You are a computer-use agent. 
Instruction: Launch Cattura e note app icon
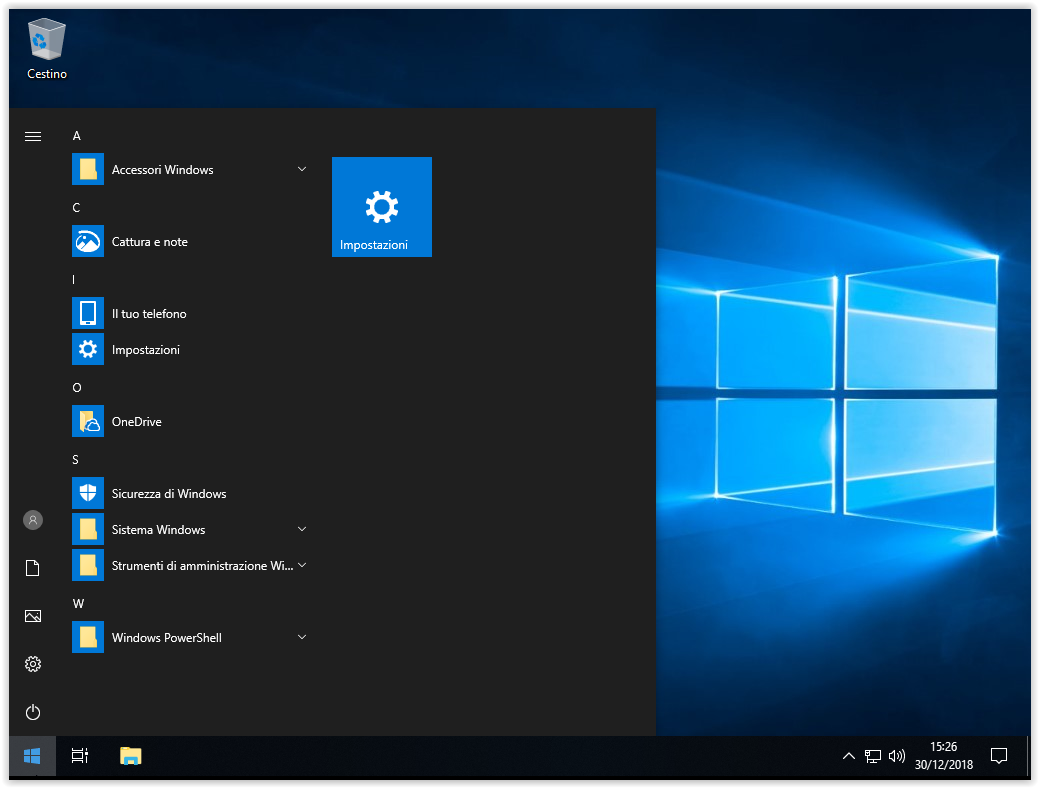coord(87,241)
